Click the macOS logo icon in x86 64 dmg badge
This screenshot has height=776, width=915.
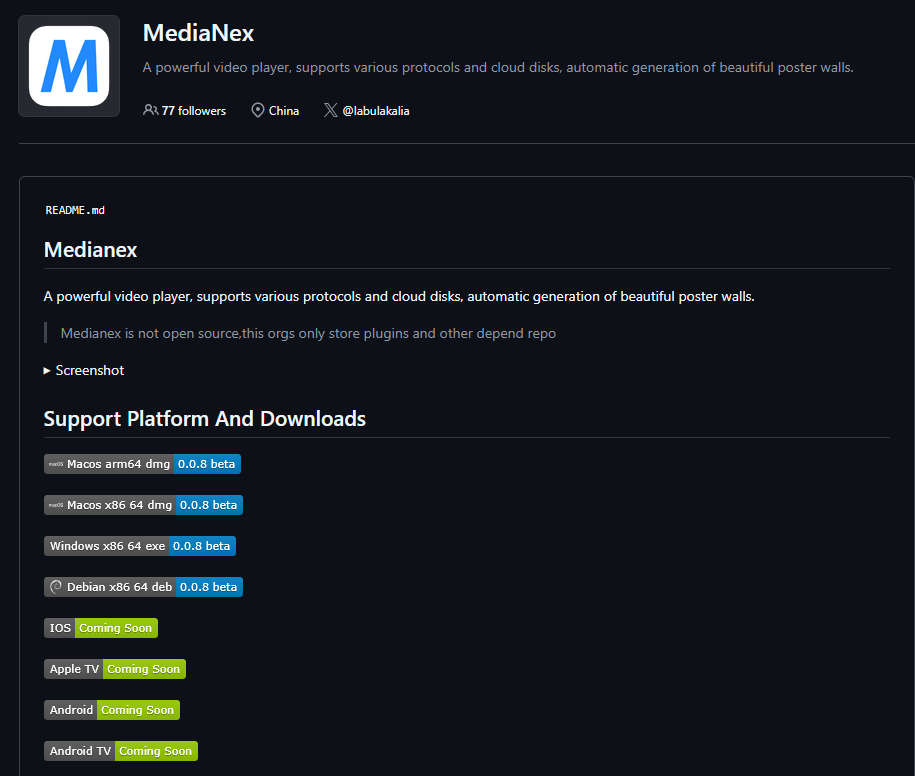(x=56, y=505)
